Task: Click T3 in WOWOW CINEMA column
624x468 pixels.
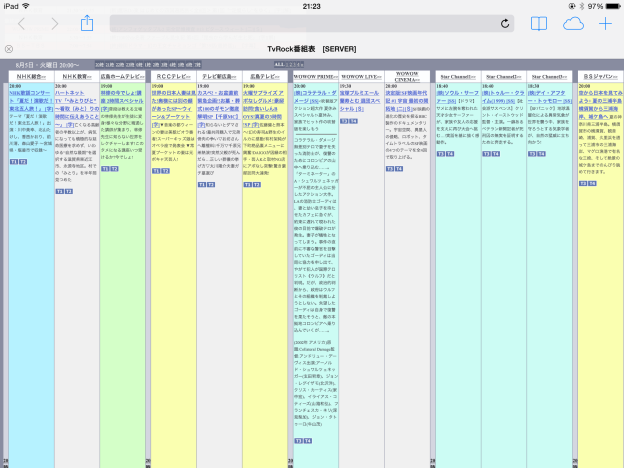Action: (x=390, y=169)
